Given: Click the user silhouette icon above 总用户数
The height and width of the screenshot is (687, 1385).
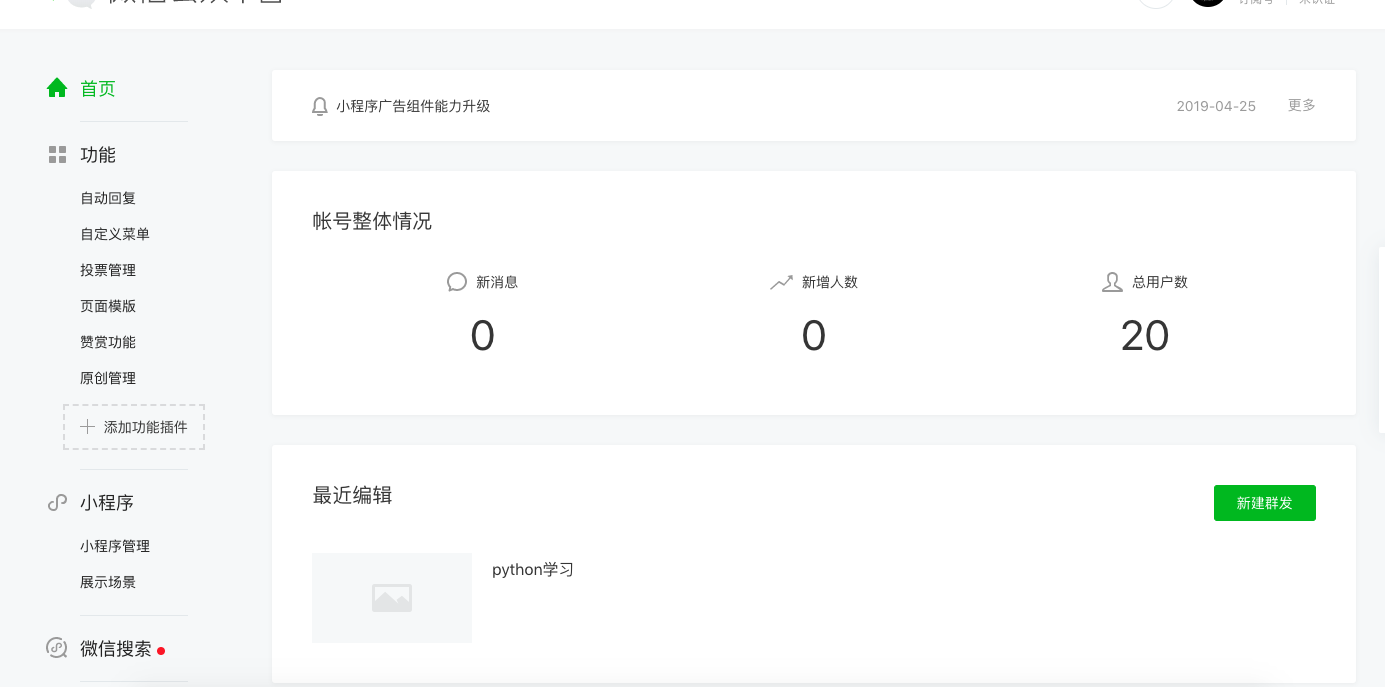Looking at the screenshot, I should point(1112,282).
